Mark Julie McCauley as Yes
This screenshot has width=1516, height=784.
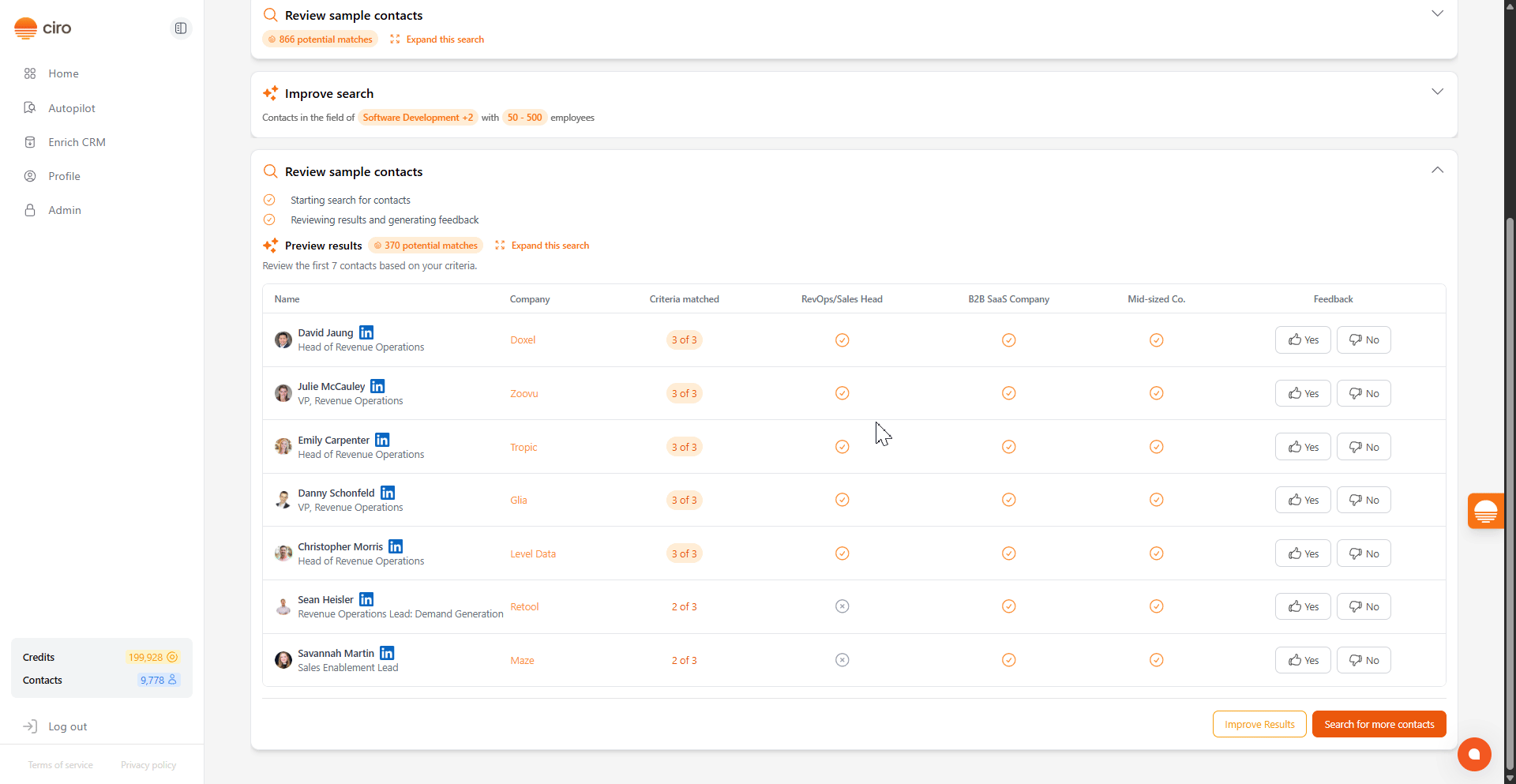pyautogui.click(x=1303, y=393)
